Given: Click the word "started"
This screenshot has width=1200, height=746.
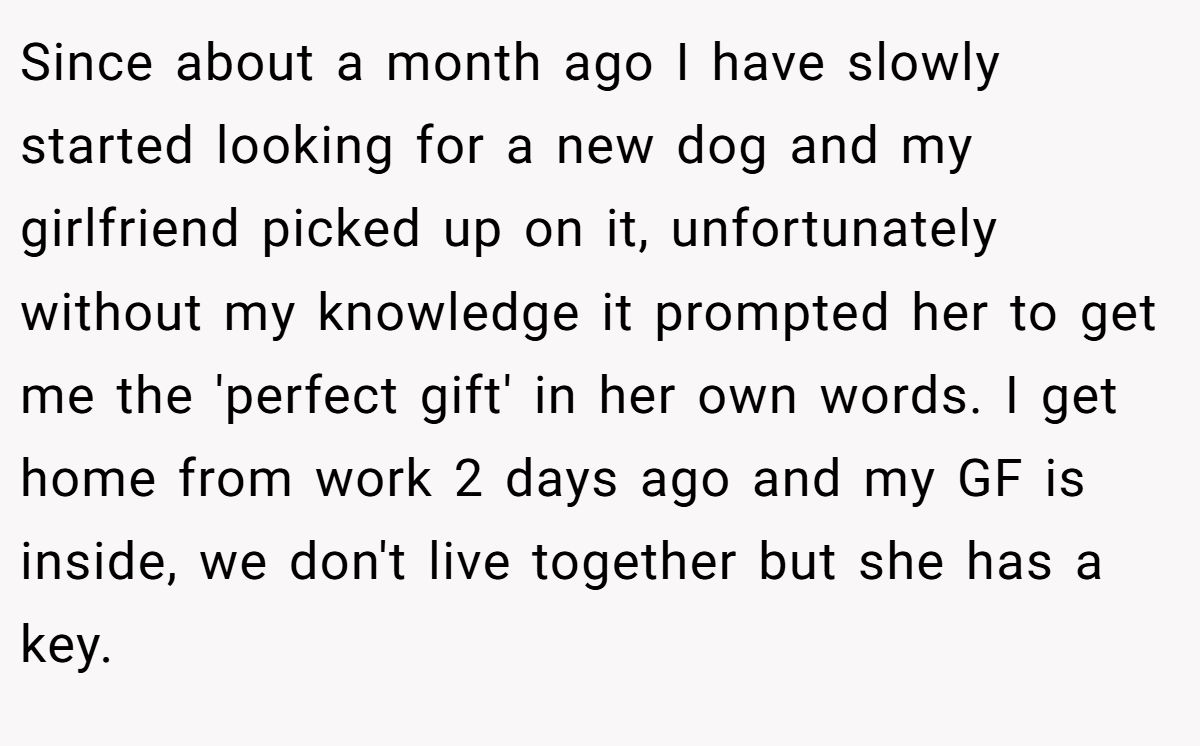Looking at the screenshot, I should pos(105,147).
